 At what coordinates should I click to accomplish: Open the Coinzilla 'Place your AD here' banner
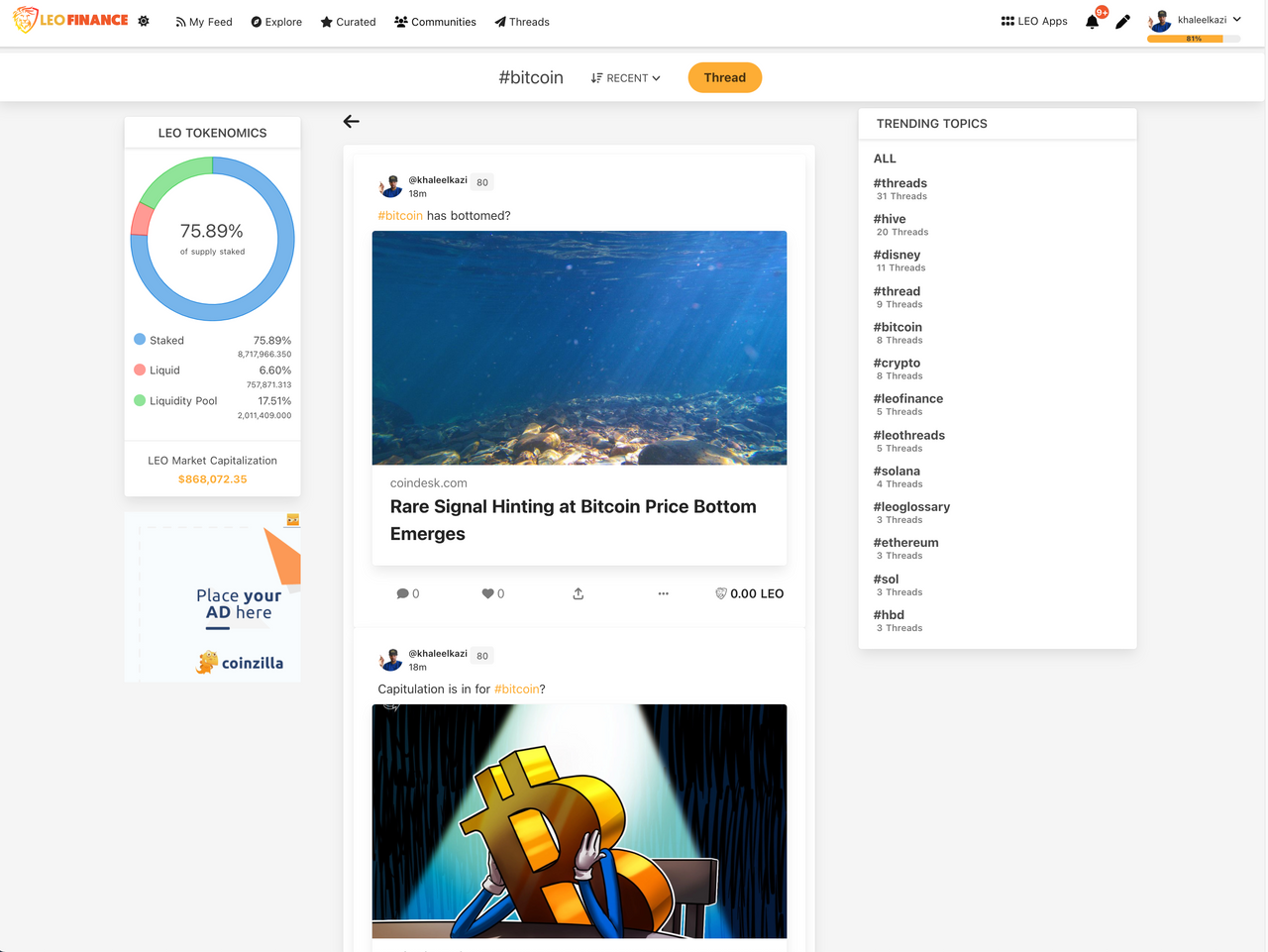pos(212,596)
